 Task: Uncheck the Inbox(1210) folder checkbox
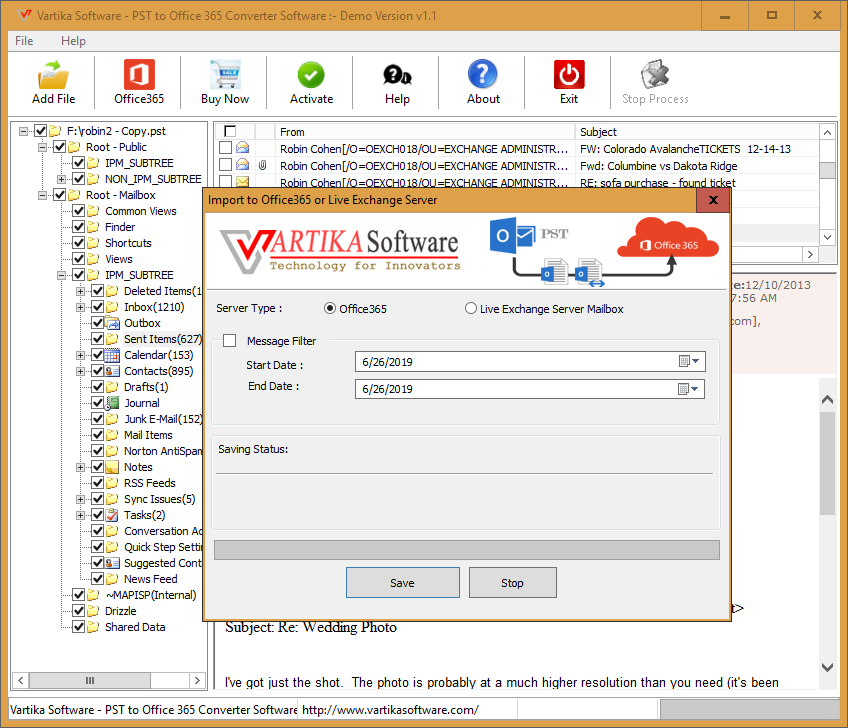(97, 307)
